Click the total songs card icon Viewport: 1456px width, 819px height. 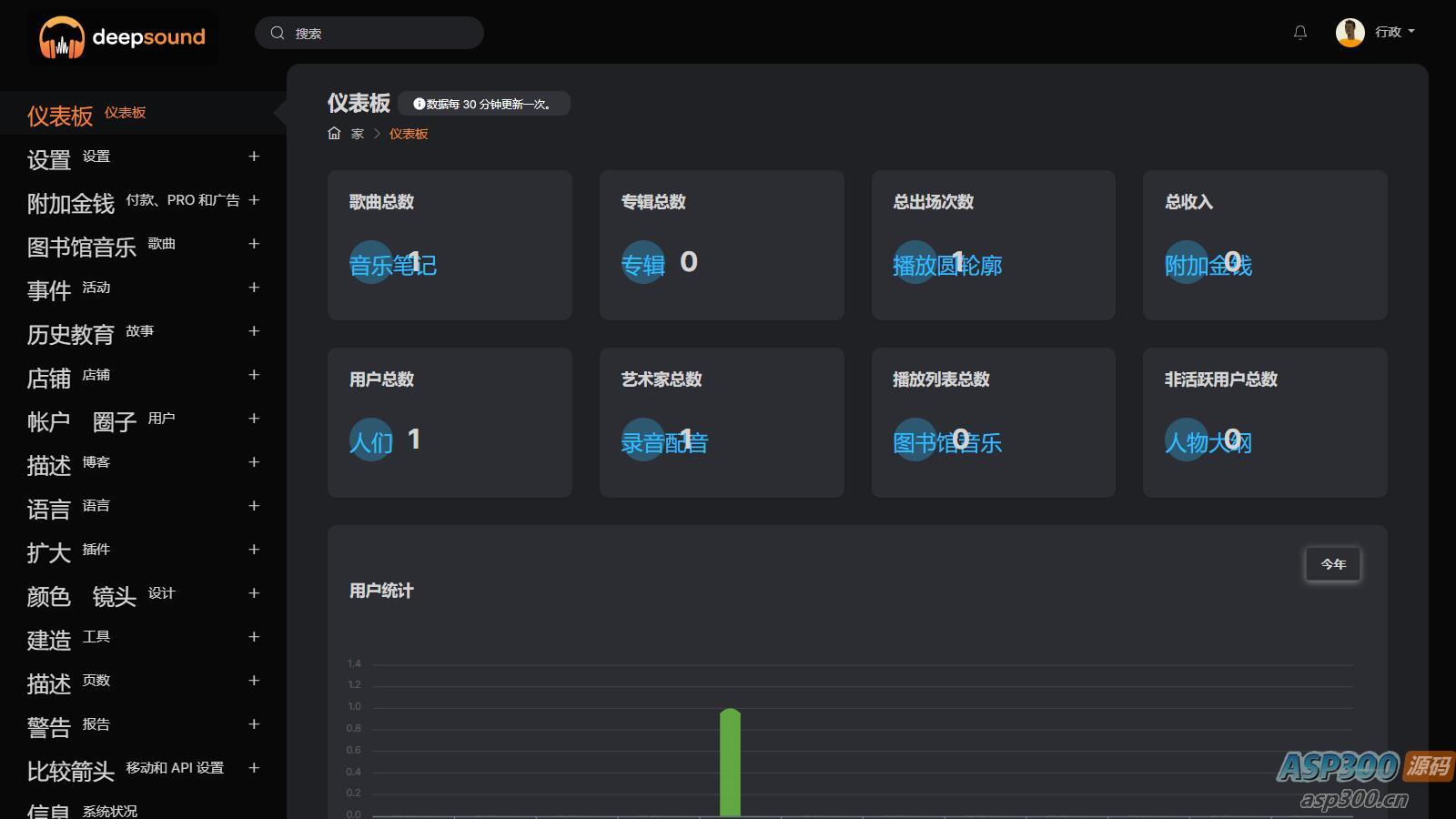pos(370,262)
